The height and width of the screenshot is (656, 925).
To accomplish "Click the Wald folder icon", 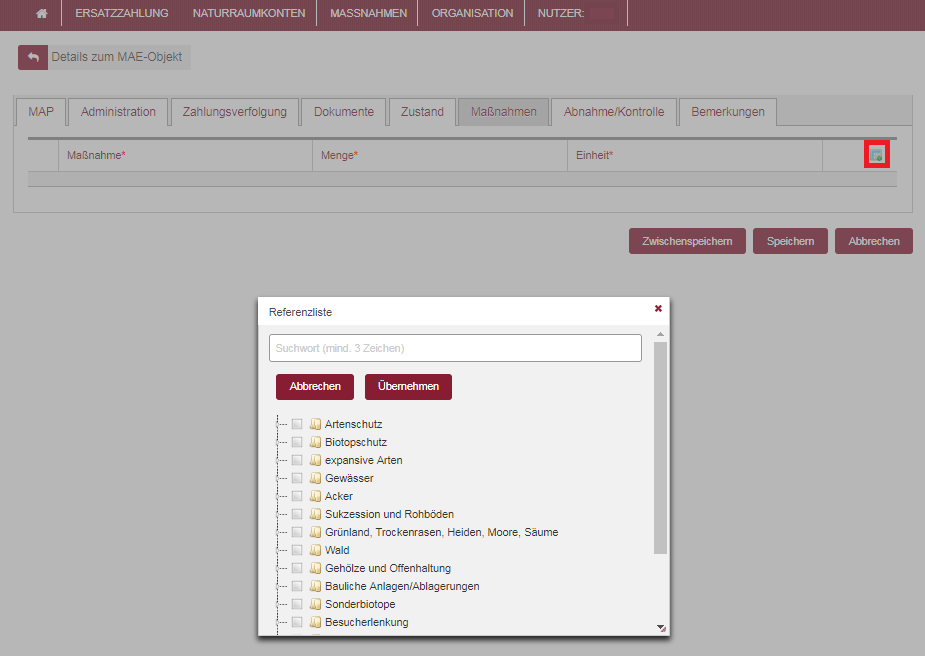I will pos(315,550).
